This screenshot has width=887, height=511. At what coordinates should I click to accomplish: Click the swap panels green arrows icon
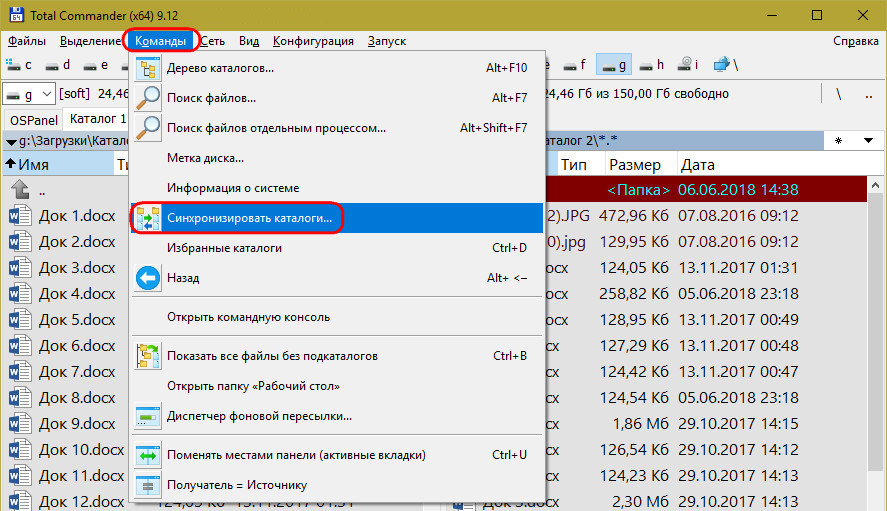tap(148, 455)
